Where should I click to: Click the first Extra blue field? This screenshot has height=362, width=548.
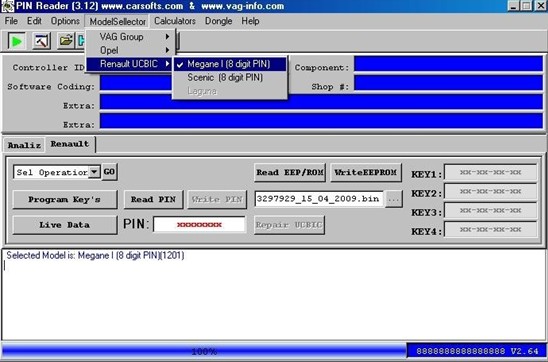pos(321,102)
